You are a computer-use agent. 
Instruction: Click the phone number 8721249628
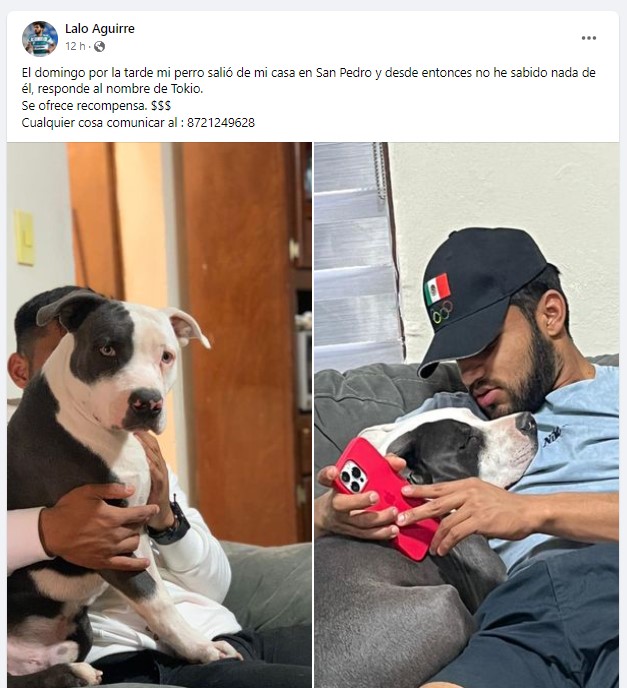click(x=221, y=122)
